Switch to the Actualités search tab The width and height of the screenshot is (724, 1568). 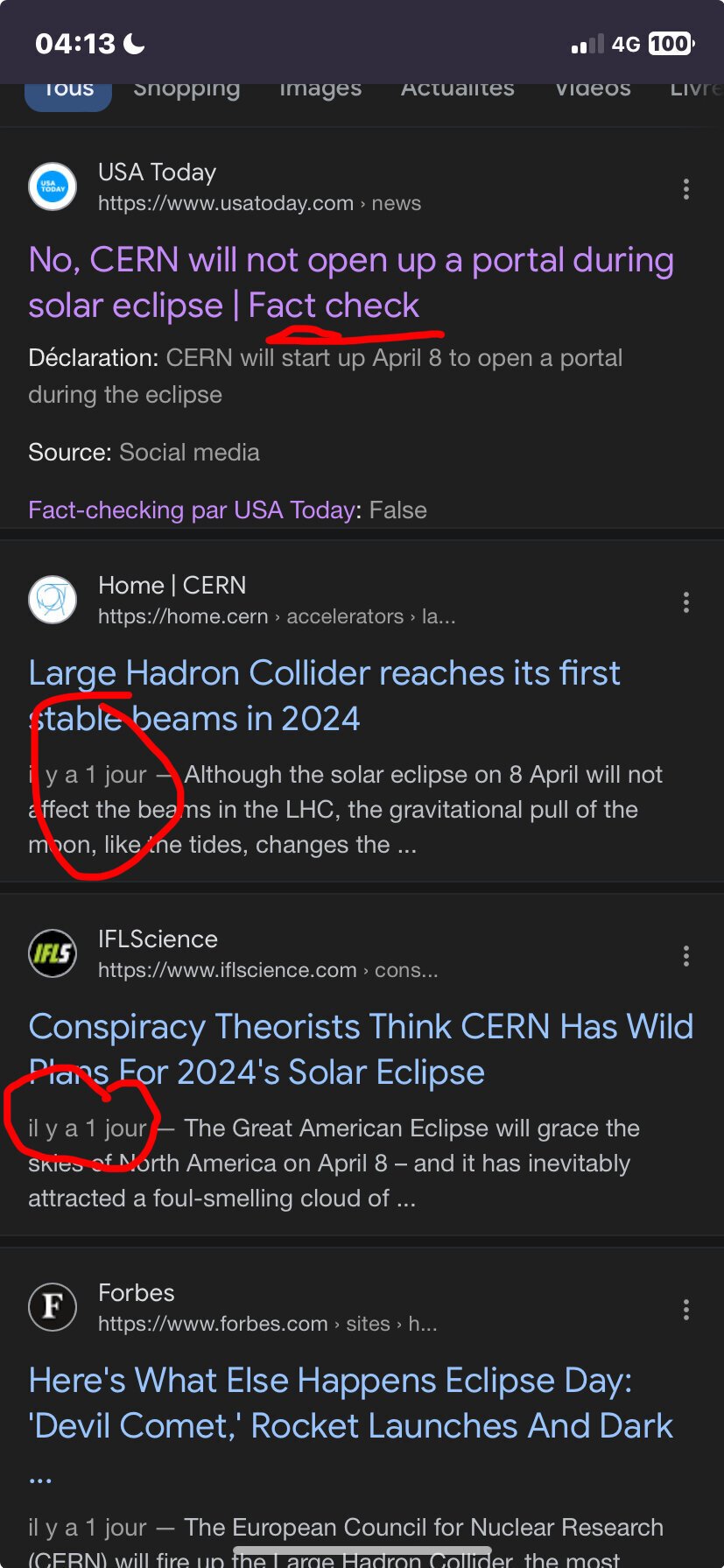pos(458,89)
